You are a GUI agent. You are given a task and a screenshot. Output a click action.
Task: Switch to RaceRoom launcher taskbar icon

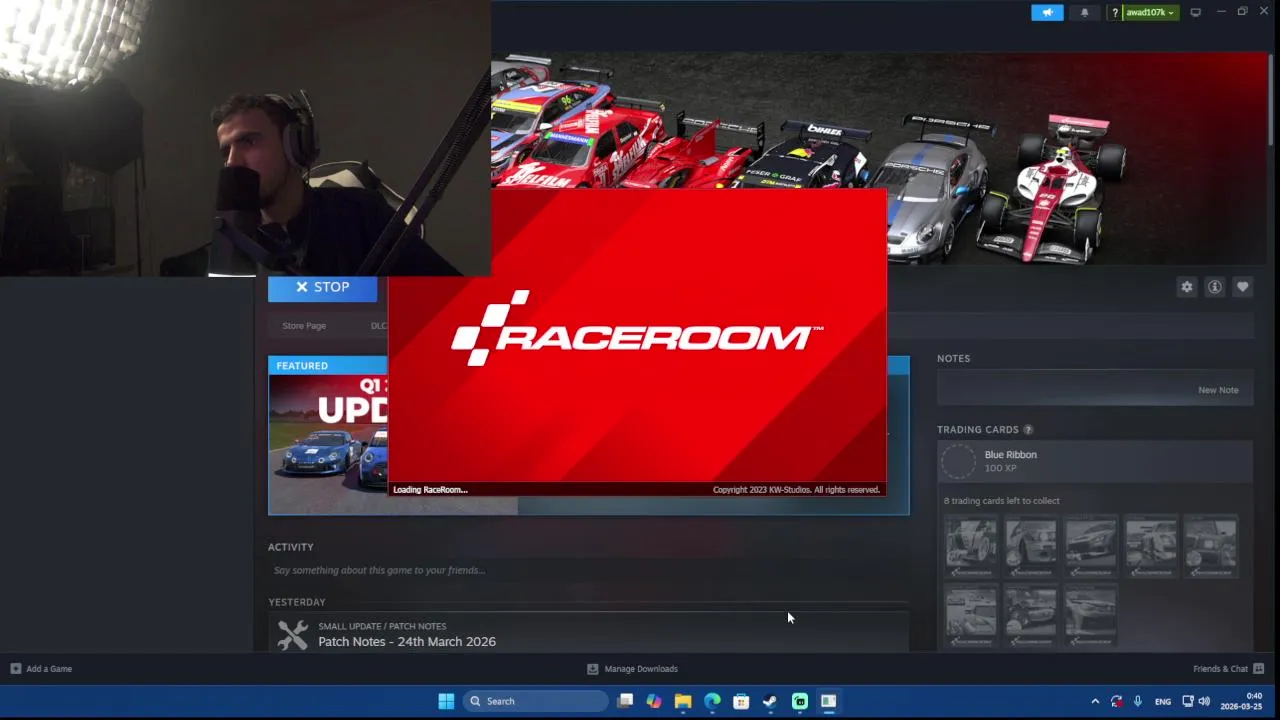click(829, 701)
